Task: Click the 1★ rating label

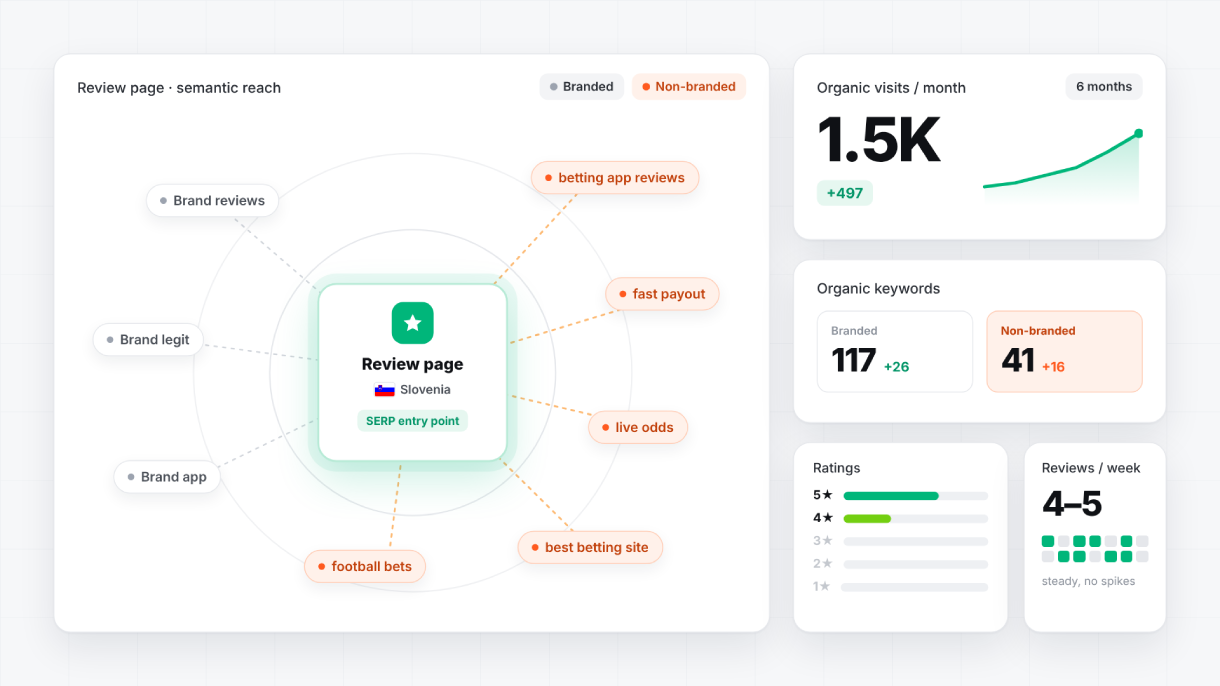Action: 823,586
